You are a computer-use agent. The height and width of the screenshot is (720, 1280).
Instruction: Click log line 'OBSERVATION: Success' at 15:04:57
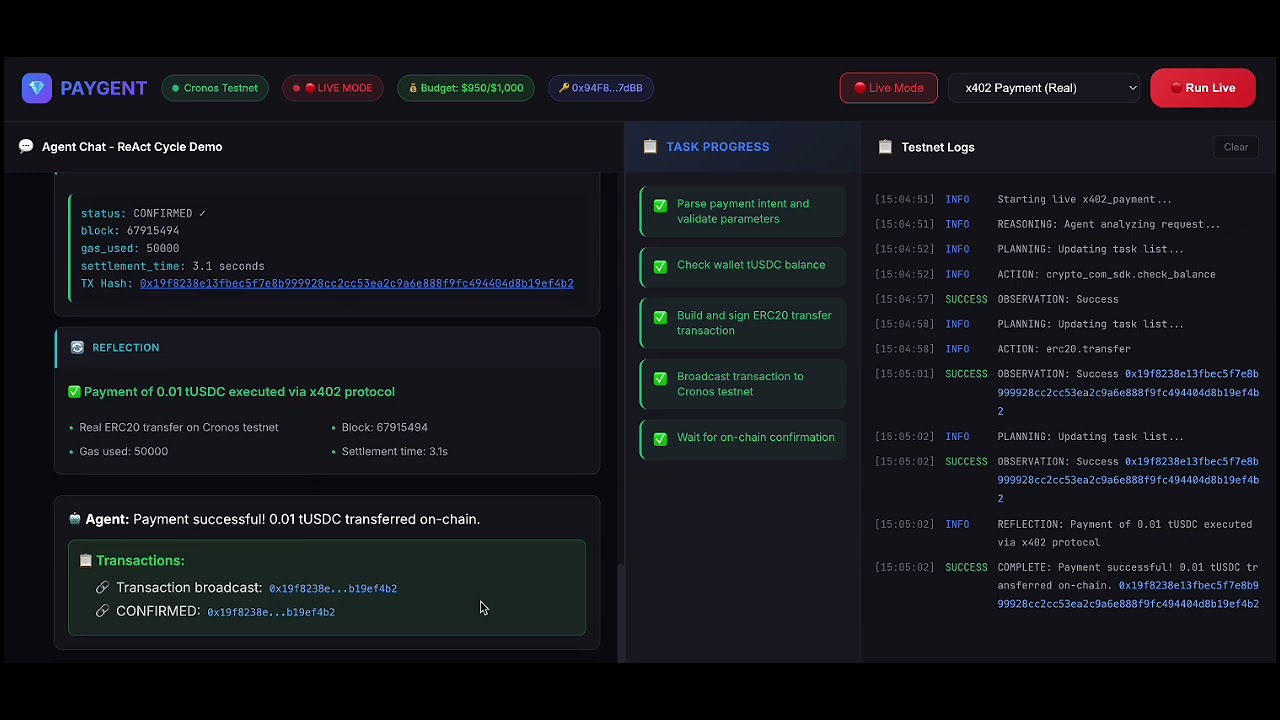click(x=1058, y=299)
